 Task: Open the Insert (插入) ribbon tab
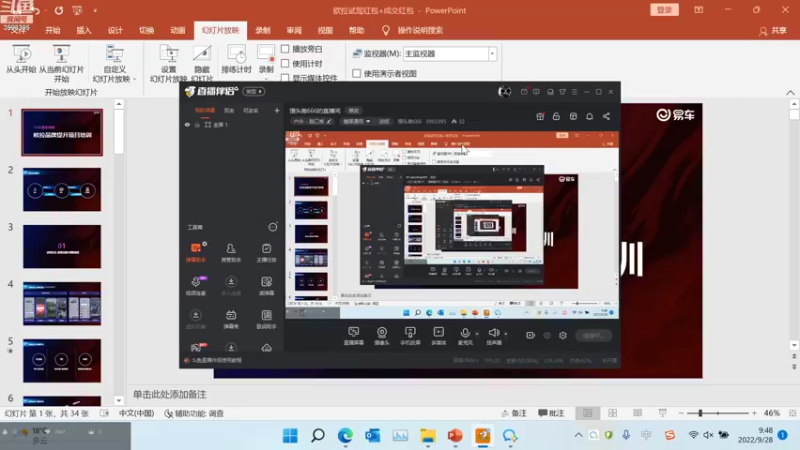click(84, 30)
